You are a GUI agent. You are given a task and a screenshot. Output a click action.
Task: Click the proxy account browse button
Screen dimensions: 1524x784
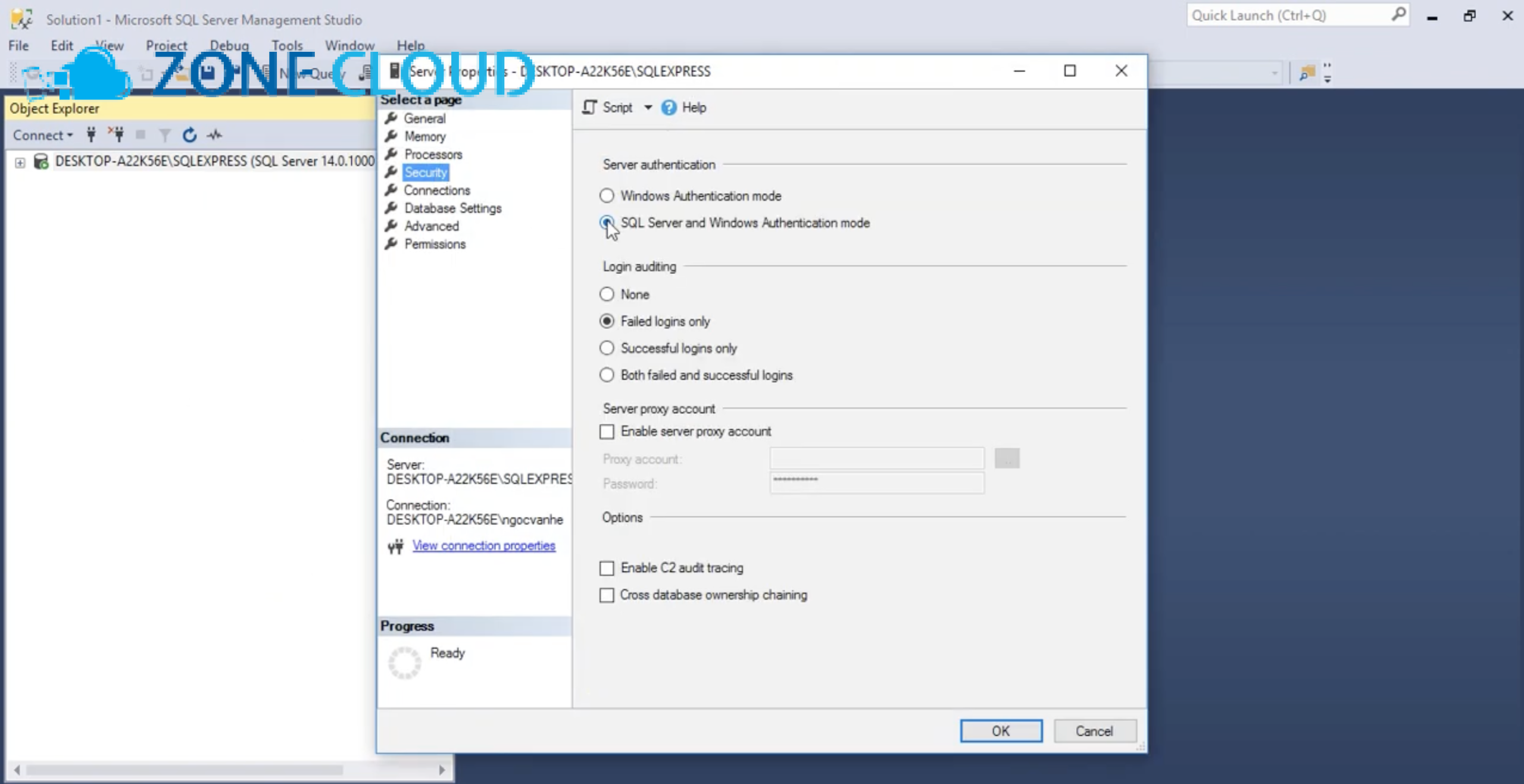[1007, 458]
